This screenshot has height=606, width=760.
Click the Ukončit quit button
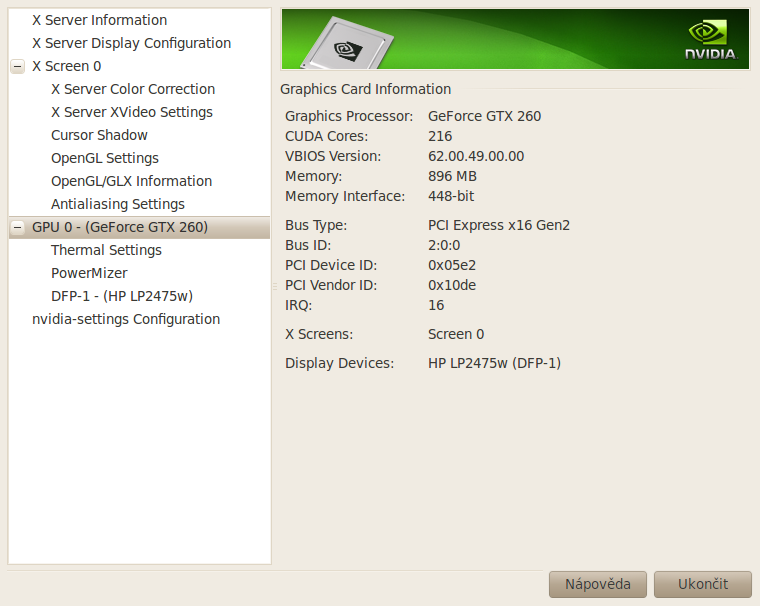[x=703, y=584]
